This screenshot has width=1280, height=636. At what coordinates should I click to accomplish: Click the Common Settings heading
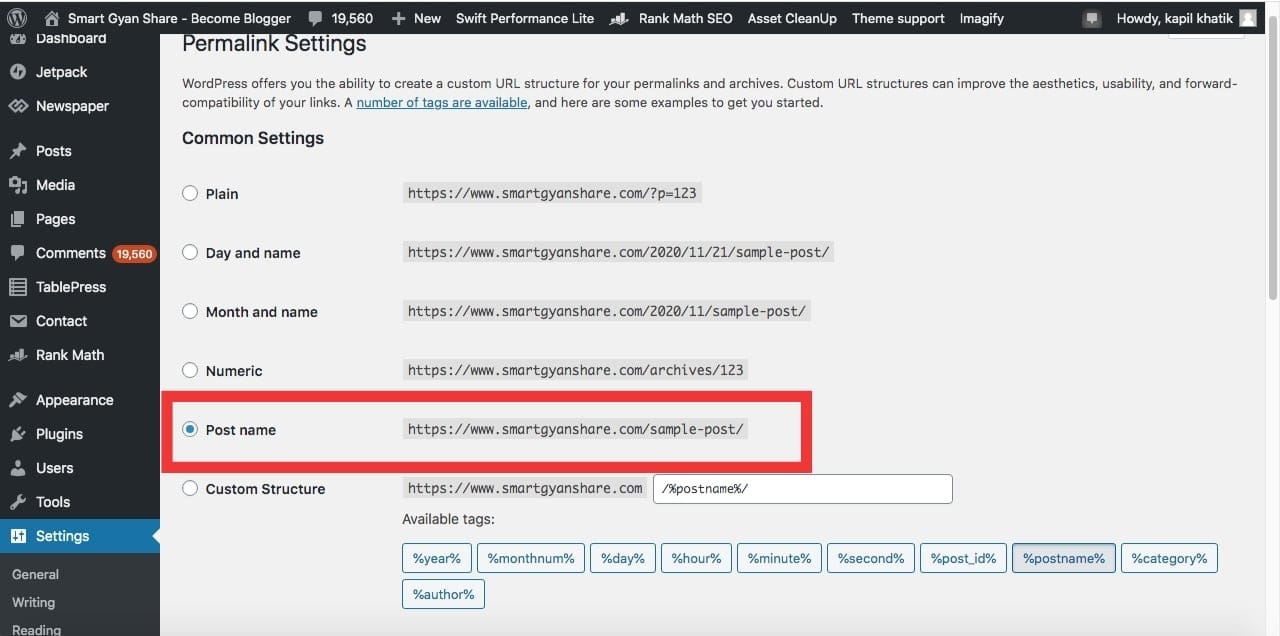(253, 138)
